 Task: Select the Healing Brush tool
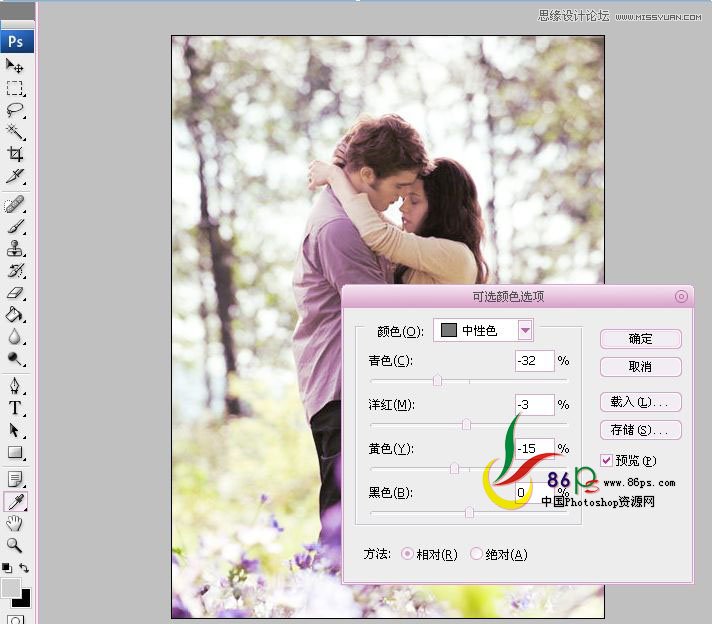(x=15, y=204)
